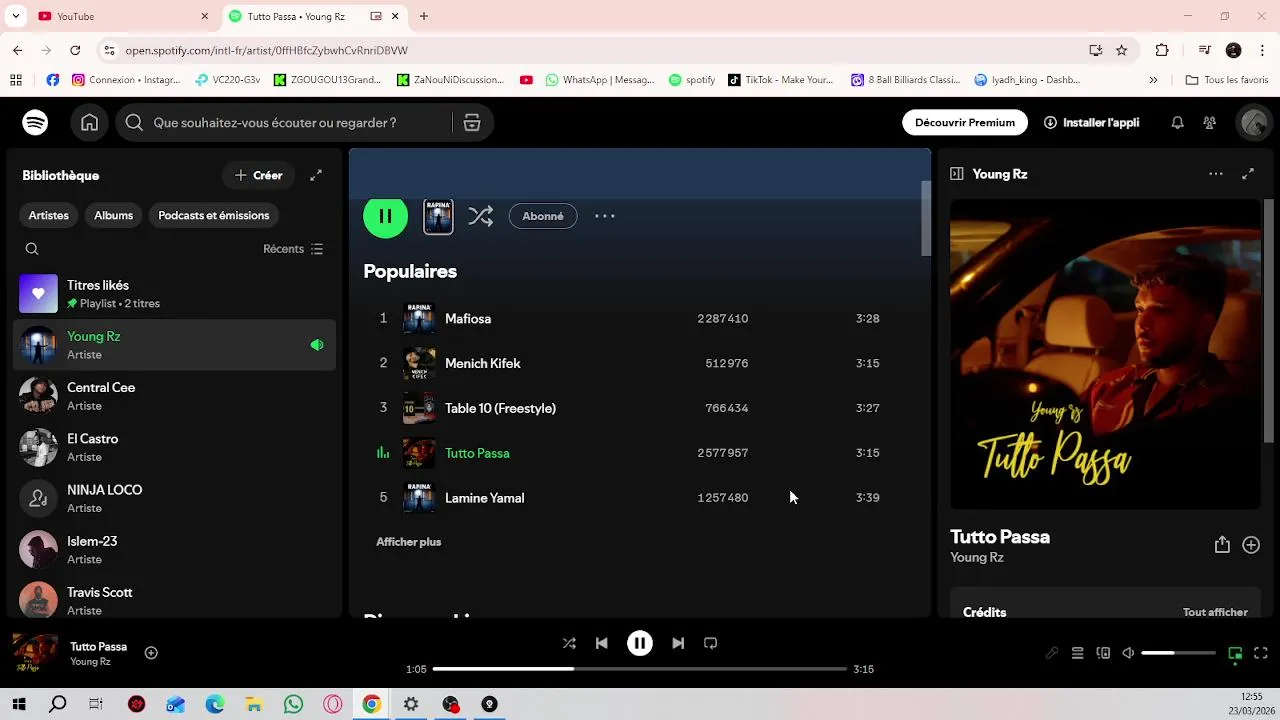Click Découvrir Premium button
1280x720 pixels.
pyautogui.click(x=965, y=122)
